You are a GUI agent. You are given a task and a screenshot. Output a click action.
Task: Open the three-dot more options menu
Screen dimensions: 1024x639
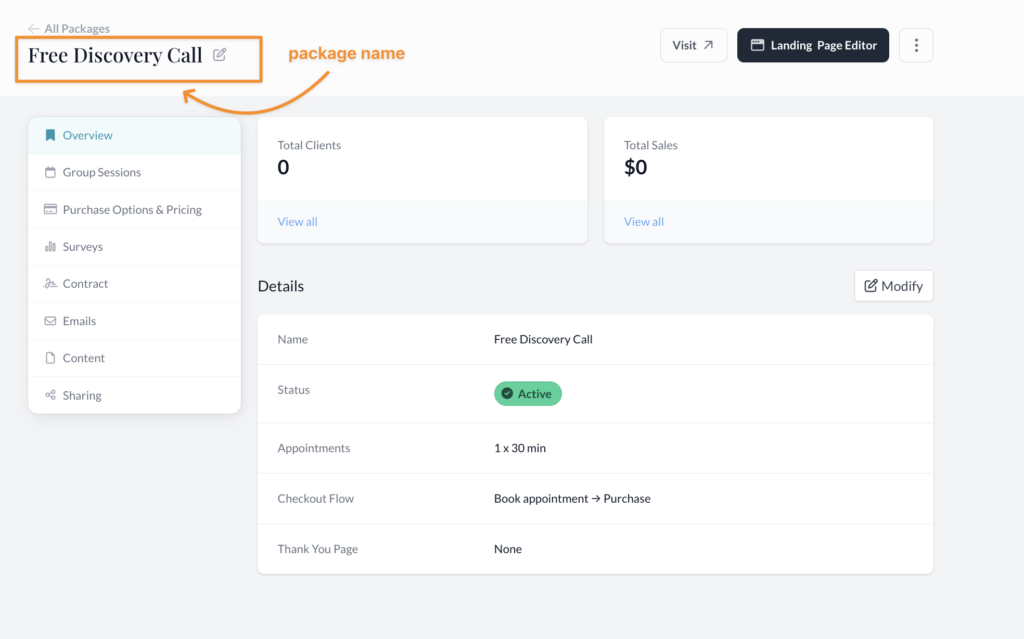(916, 45)
